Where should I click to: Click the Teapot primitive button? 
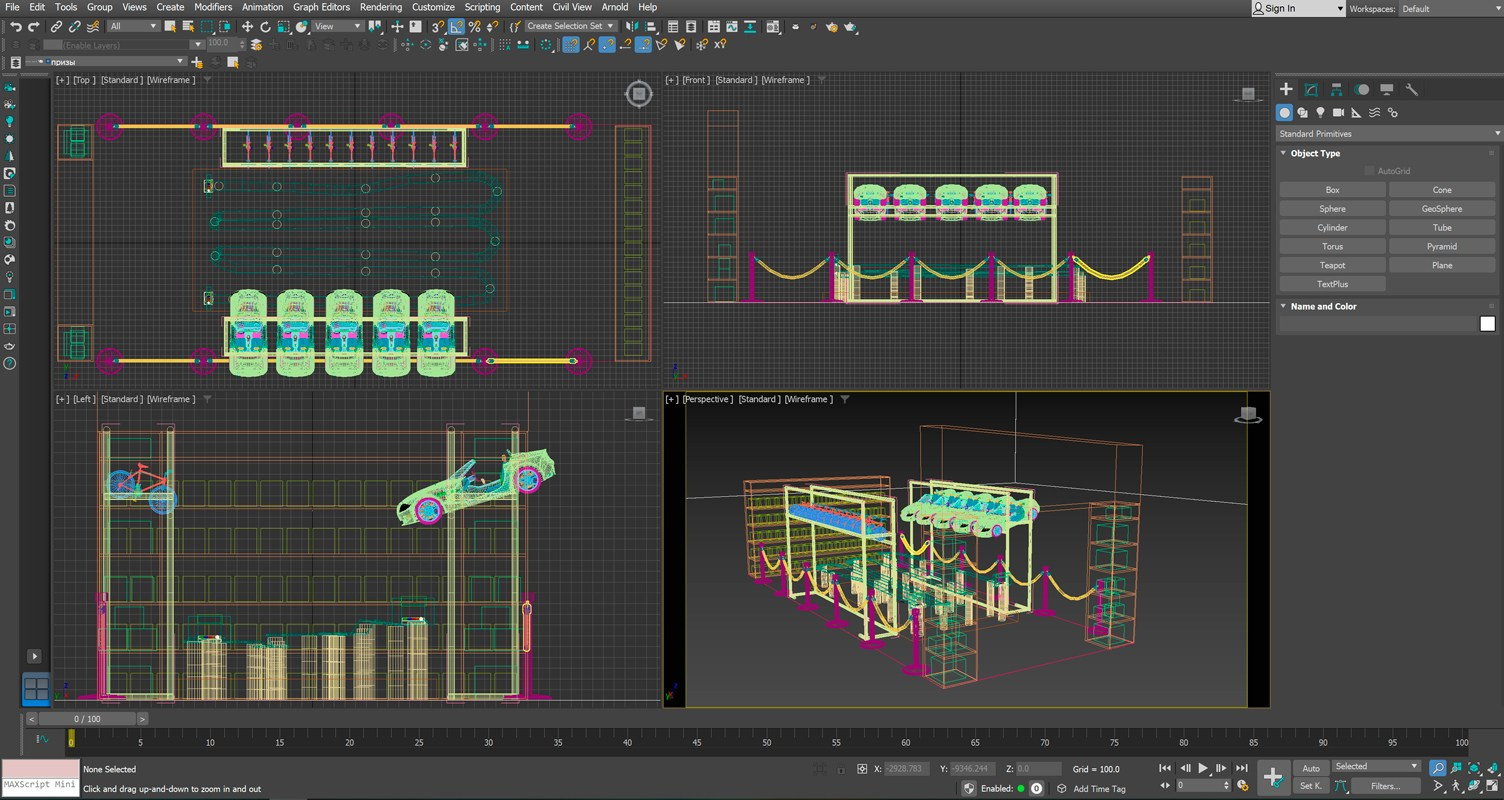[x=1332, y=265]
